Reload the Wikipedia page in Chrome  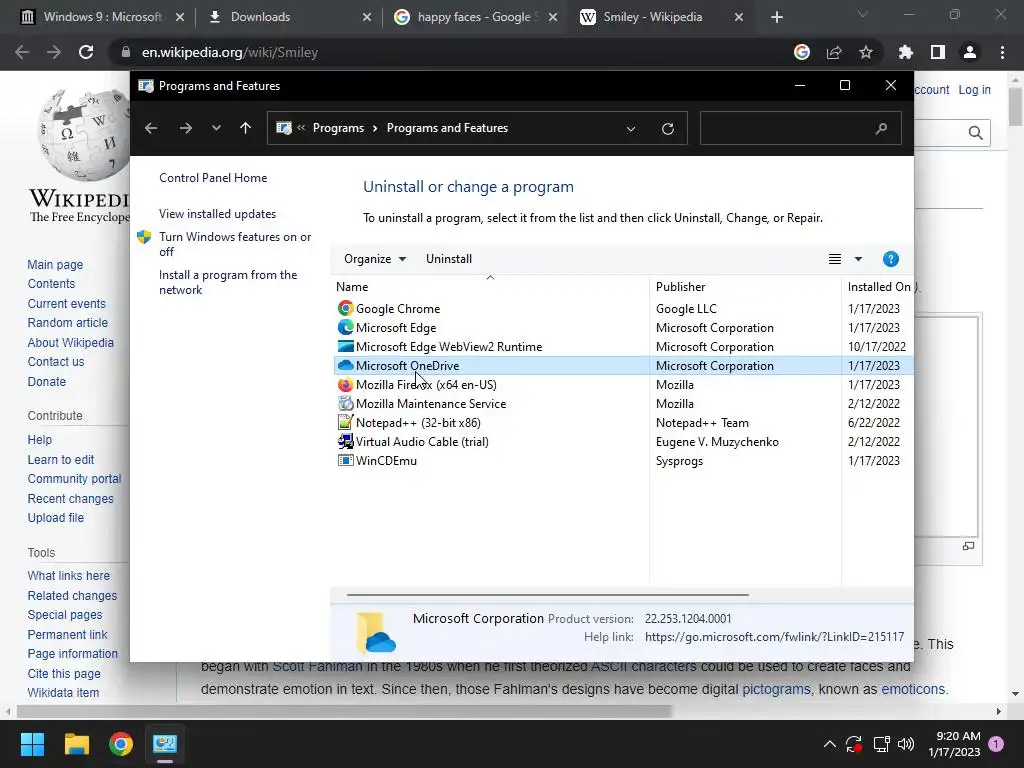pyautogui.click(x=86, y=52)
